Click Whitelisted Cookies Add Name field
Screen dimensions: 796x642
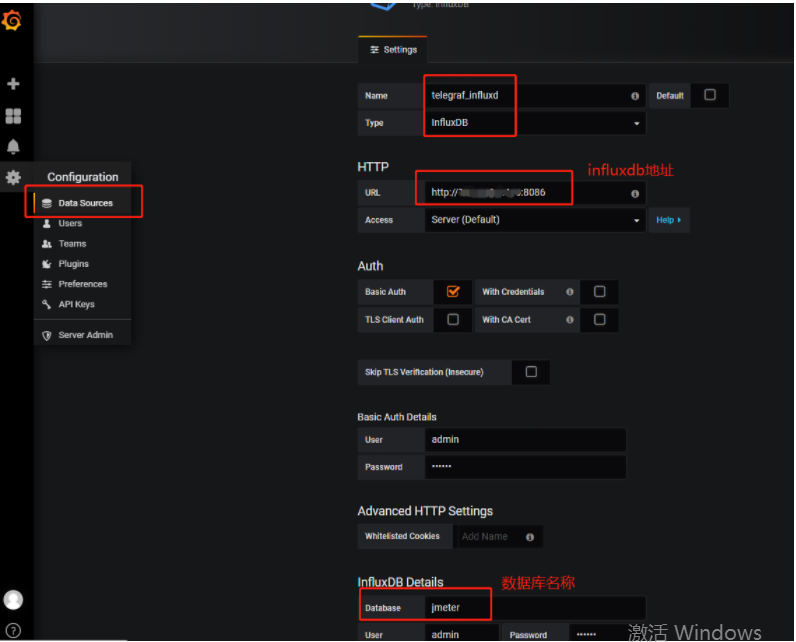pyautogui.click(x=500, y=536)
